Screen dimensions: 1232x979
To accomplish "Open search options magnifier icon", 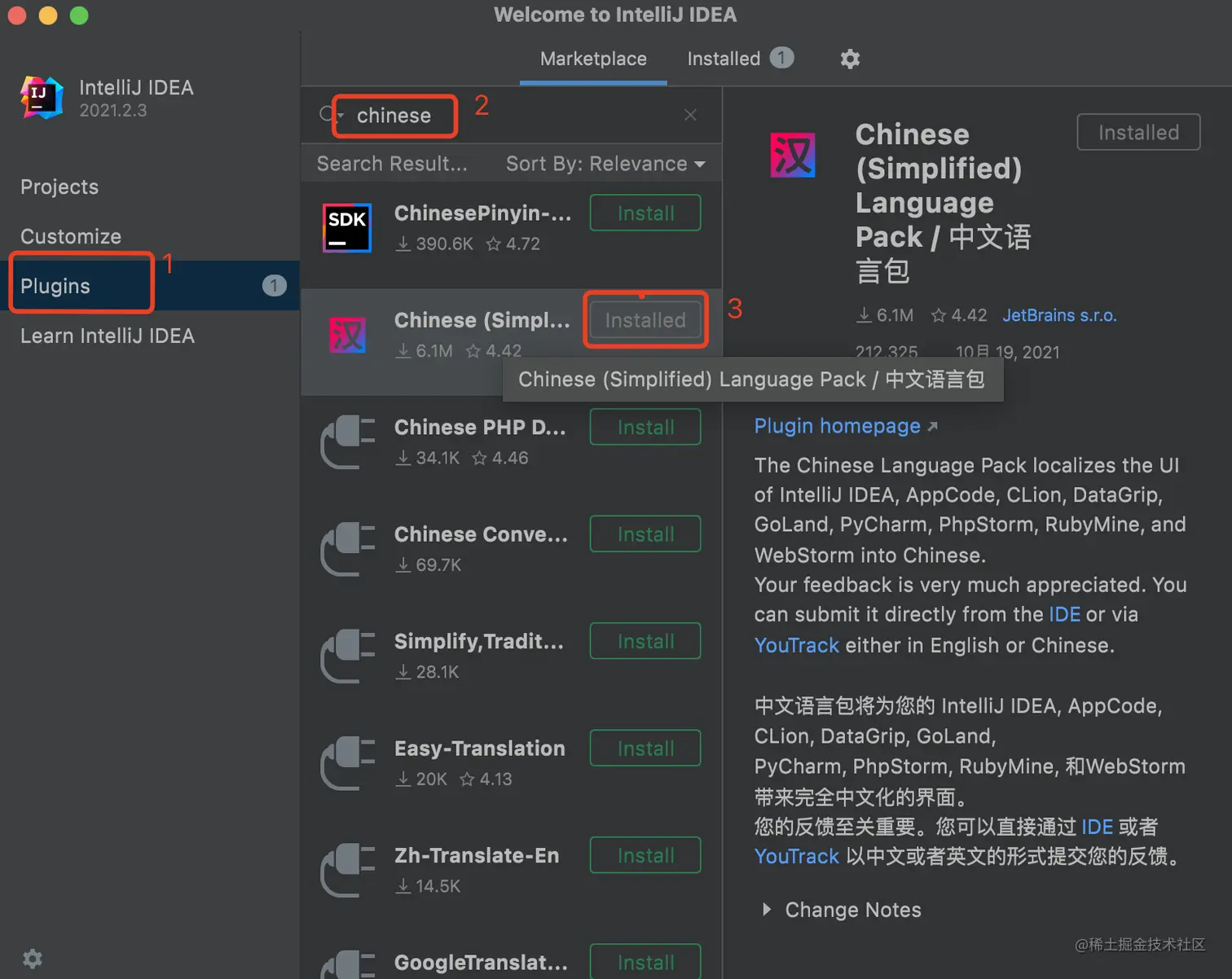I will click(330, 115).
